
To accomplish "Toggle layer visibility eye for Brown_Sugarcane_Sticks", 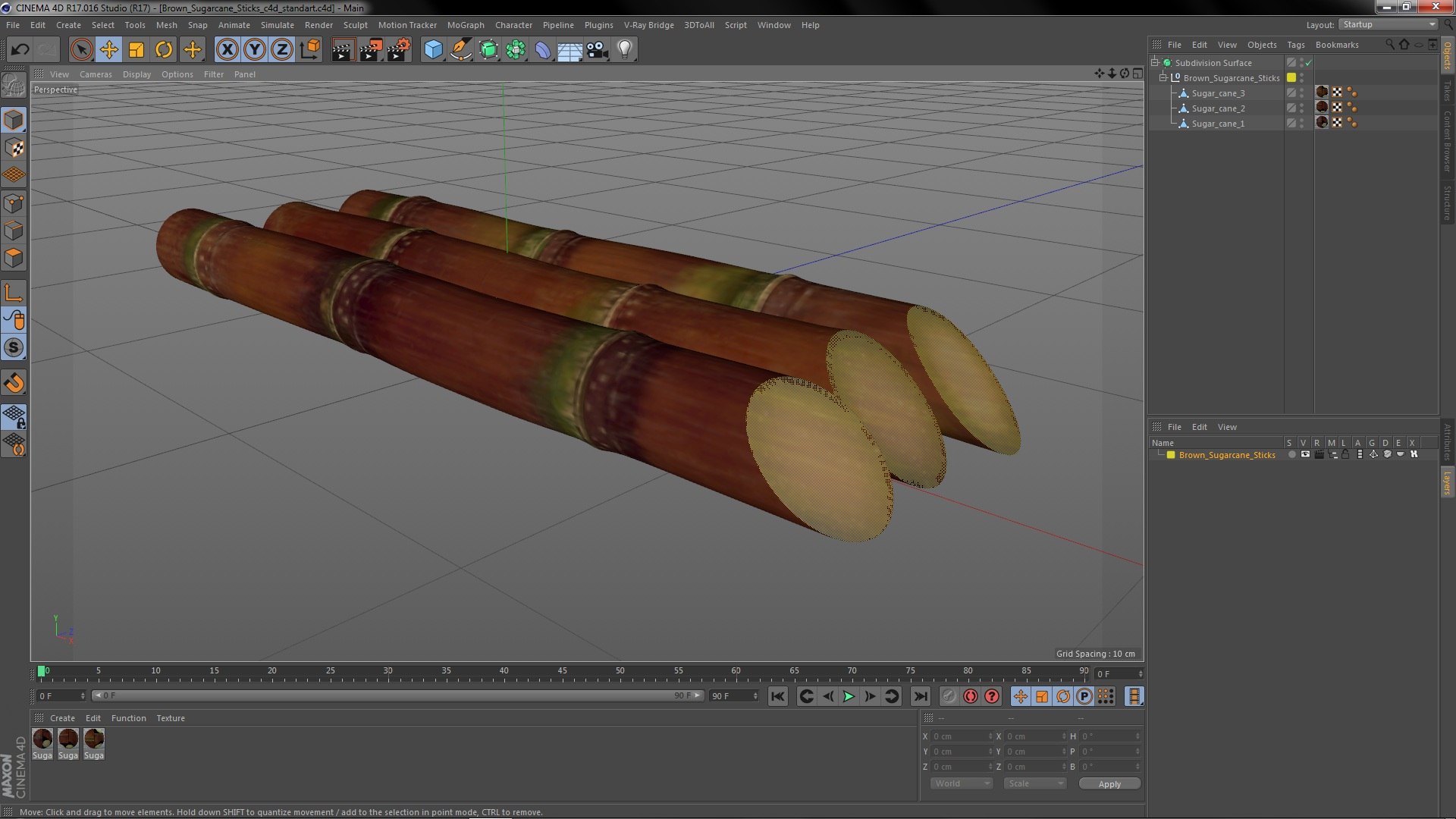I will coord(1305,455).
